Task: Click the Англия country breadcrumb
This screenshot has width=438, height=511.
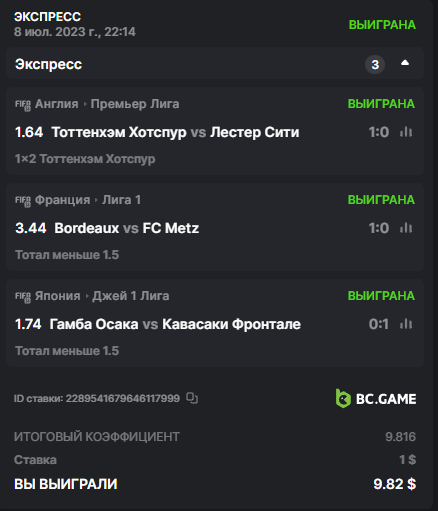Action: [x=57, y=104]
